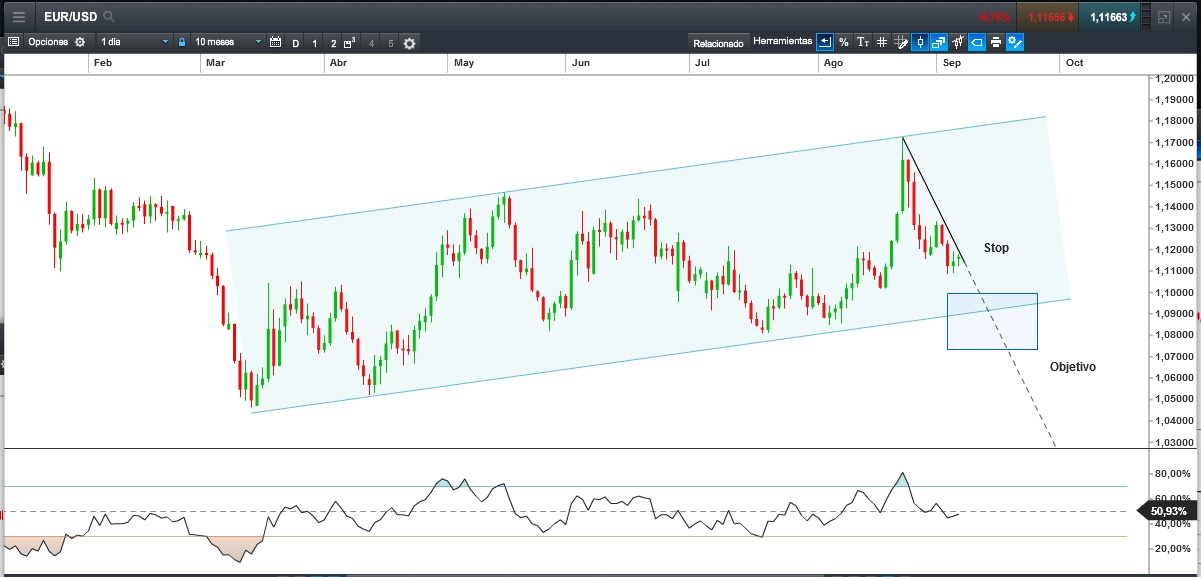Select the text annotation tool
Image resolution: width=1201 pixels, height=577 pixels.
point(862,42)
